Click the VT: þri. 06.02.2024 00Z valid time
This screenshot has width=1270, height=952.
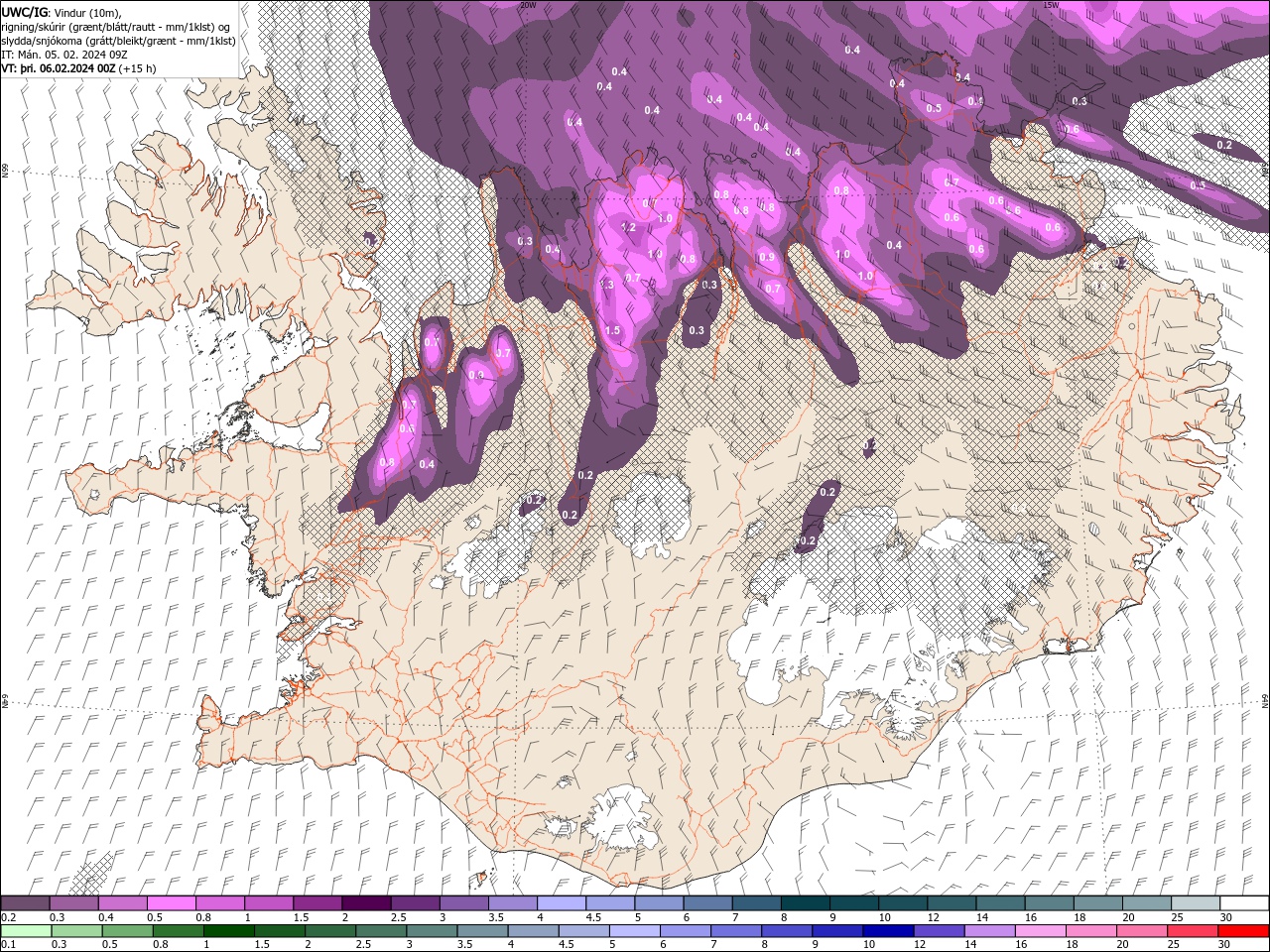tap(59, 68)
